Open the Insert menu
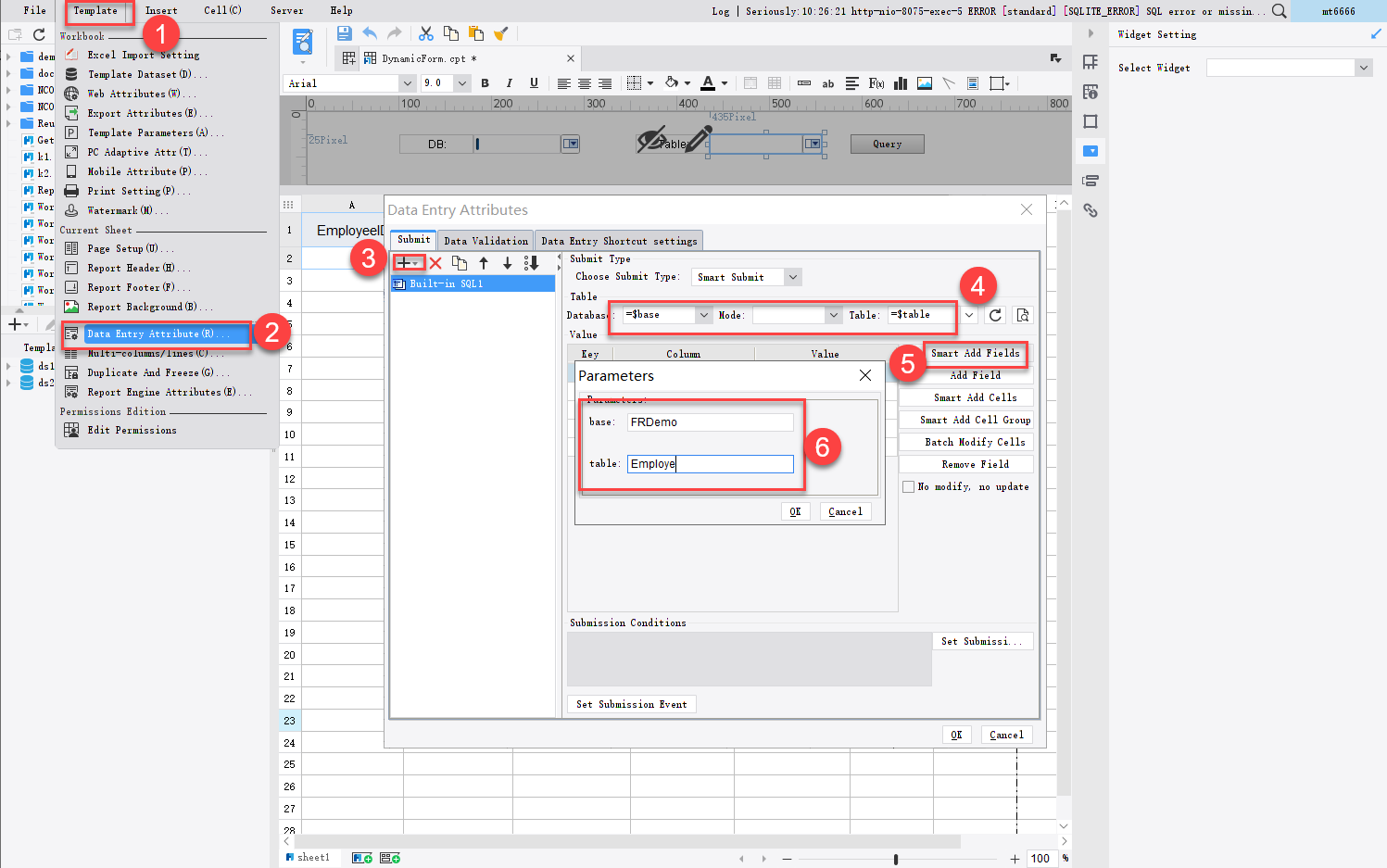This screenshot has width=1387, height=868. coord(161,10)
